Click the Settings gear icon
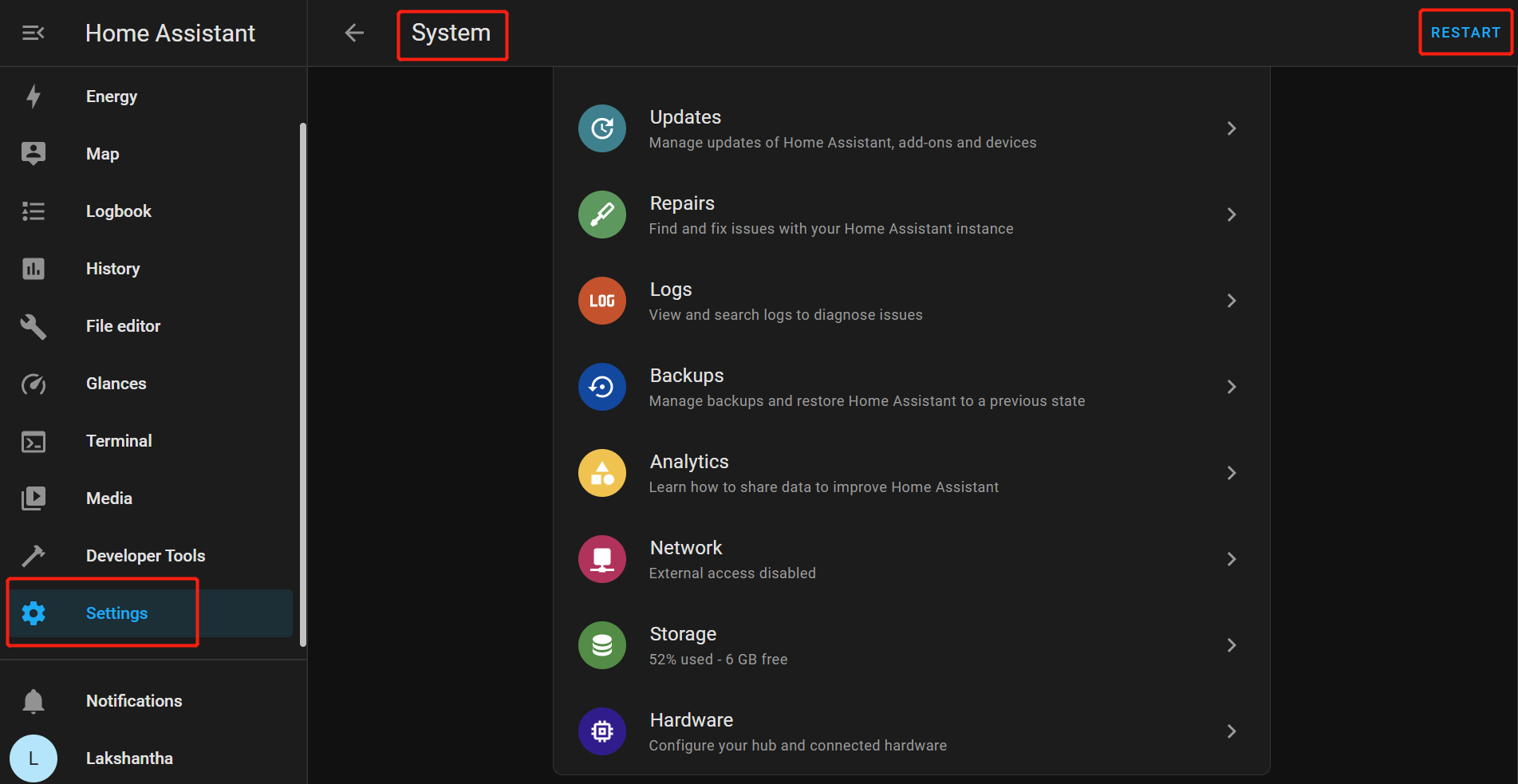This screenshot has height=784, width=1518. (x=34, y=613)
